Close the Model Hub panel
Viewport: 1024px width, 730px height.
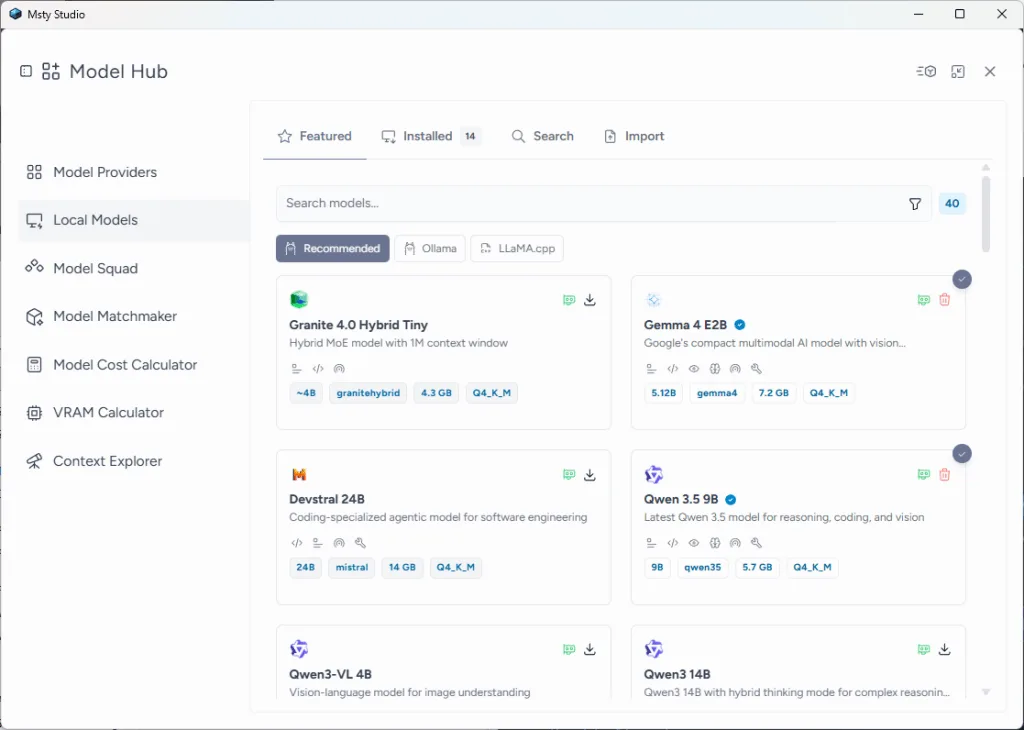[x=990, y=71]
